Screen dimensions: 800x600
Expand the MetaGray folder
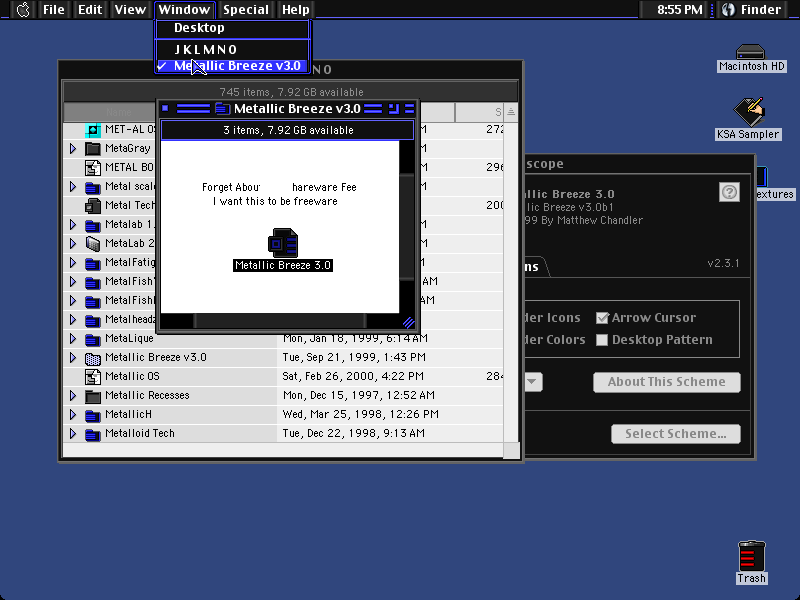coord(72,148)
